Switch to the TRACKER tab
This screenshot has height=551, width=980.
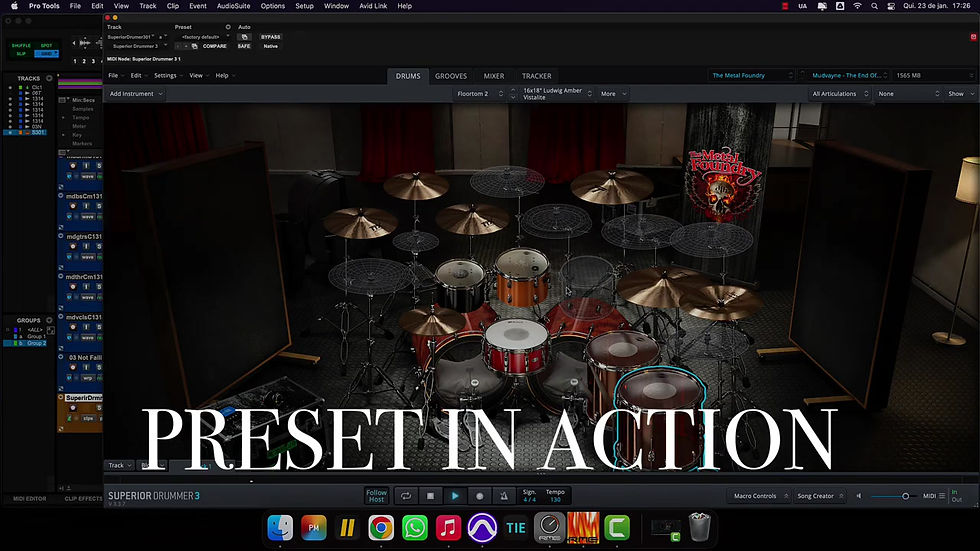click(x=536, y=76)
